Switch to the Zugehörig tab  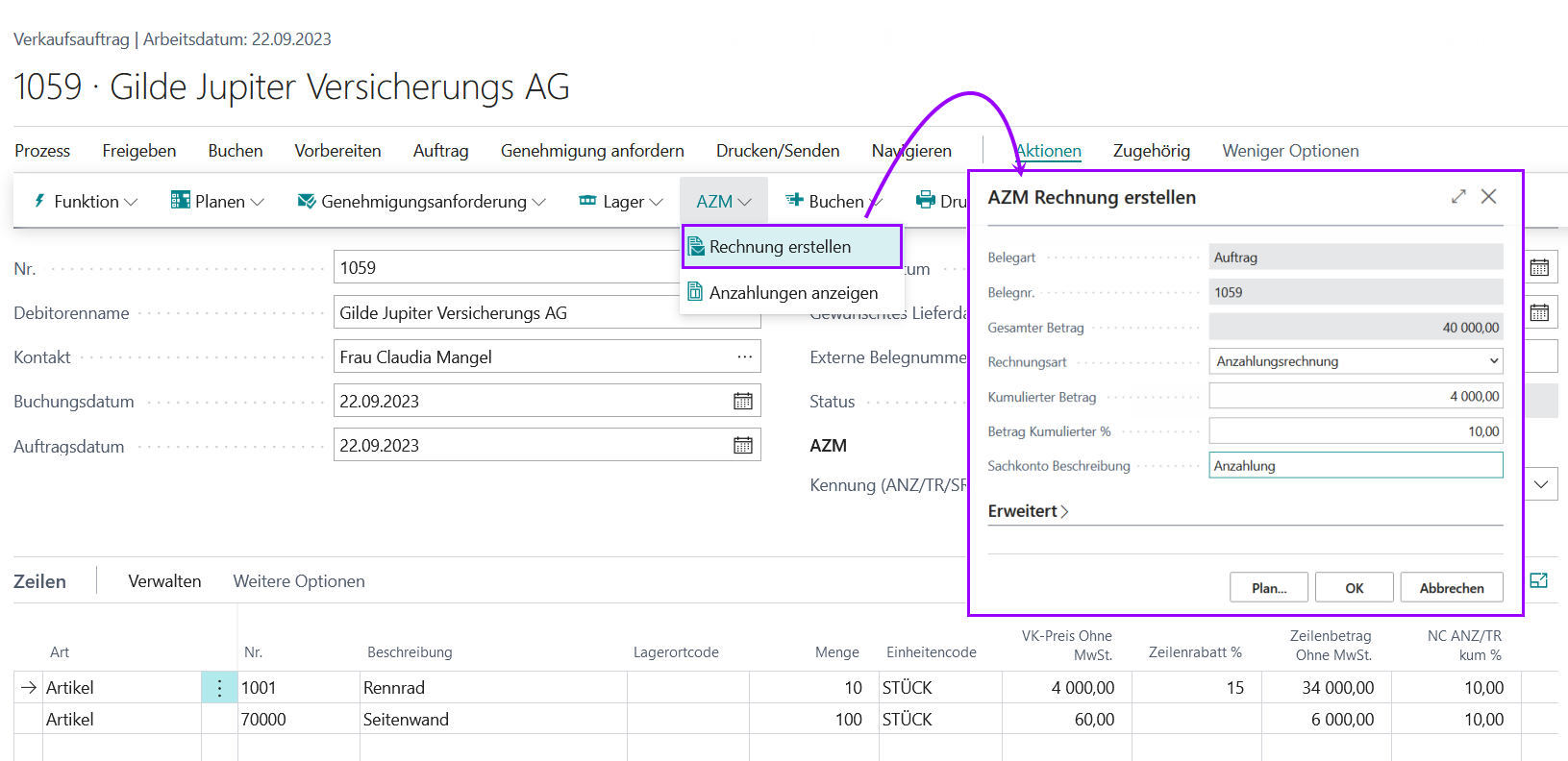1151,151
